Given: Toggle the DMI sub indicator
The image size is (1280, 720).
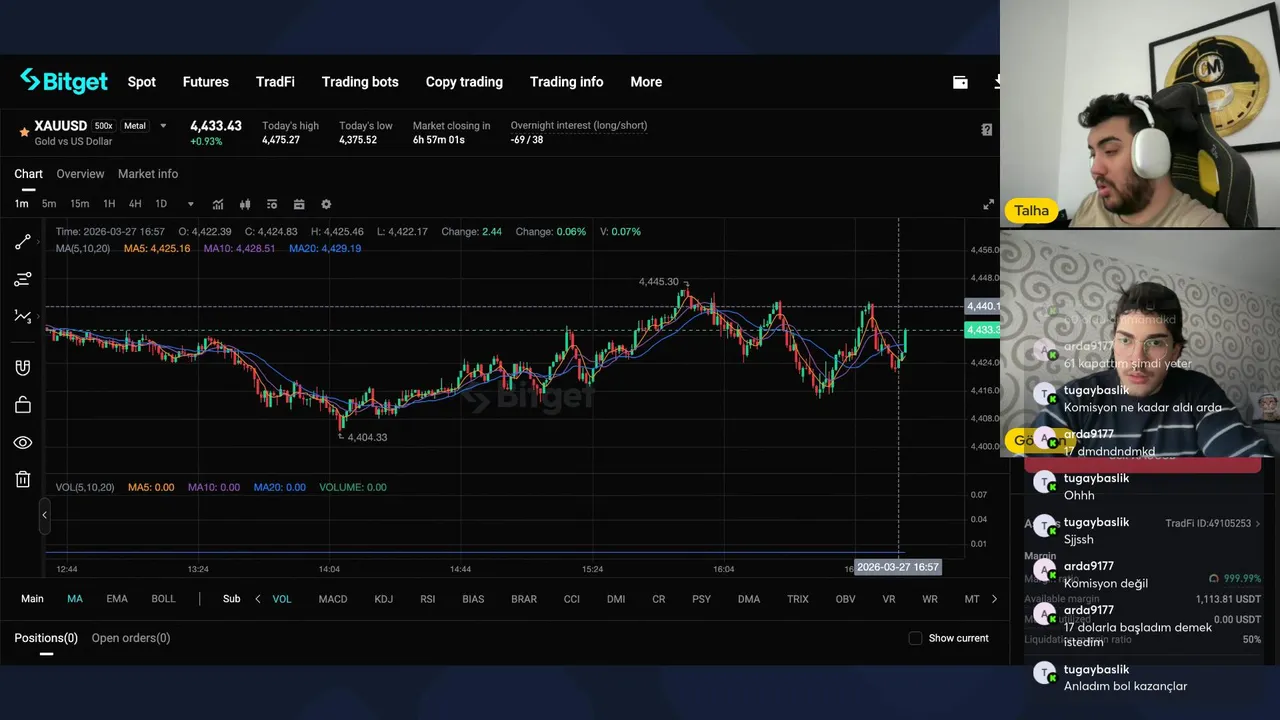Looking at the screenshot, I should click(616, 599).
